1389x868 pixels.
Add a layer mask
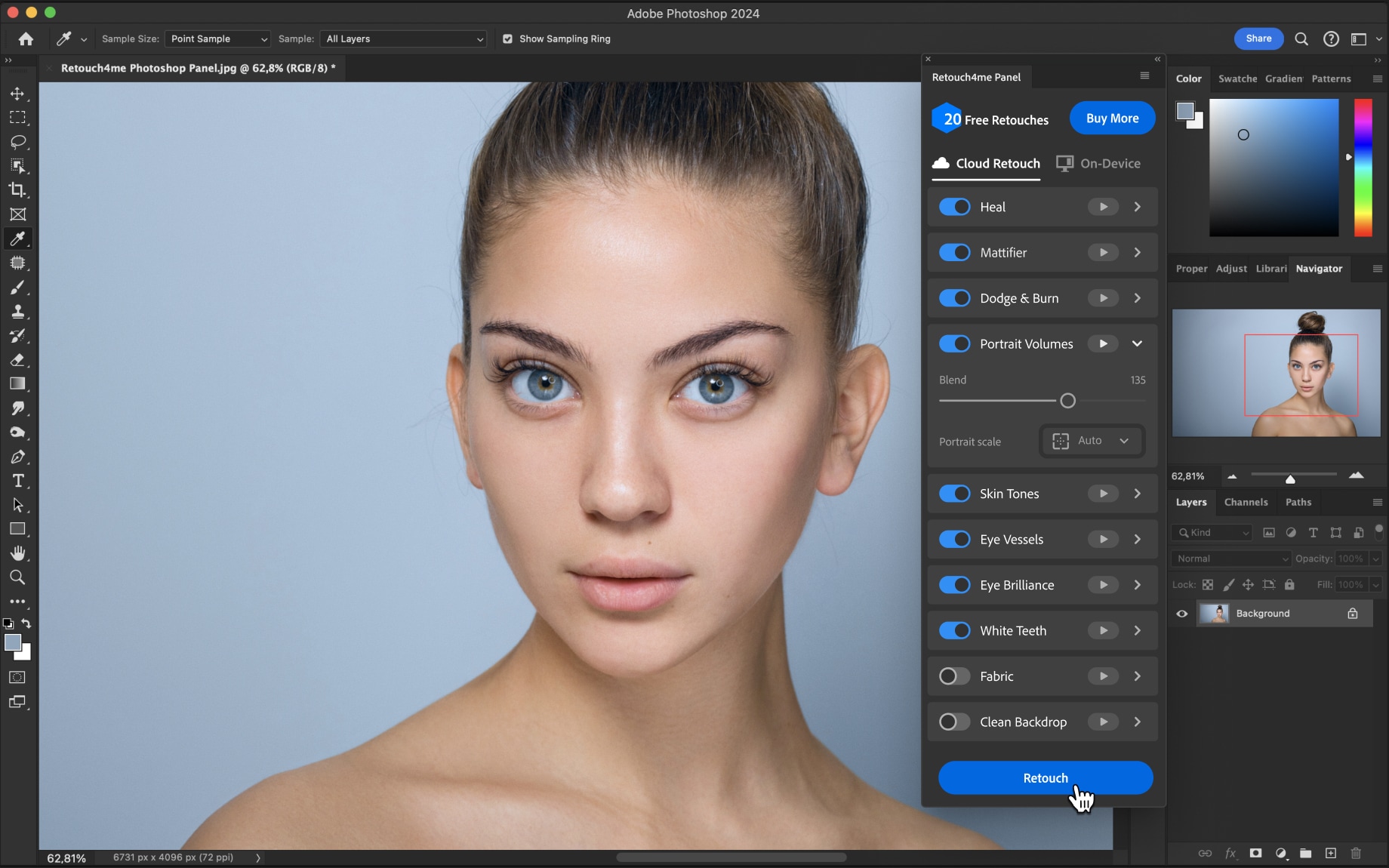[x=1255, y=853]
